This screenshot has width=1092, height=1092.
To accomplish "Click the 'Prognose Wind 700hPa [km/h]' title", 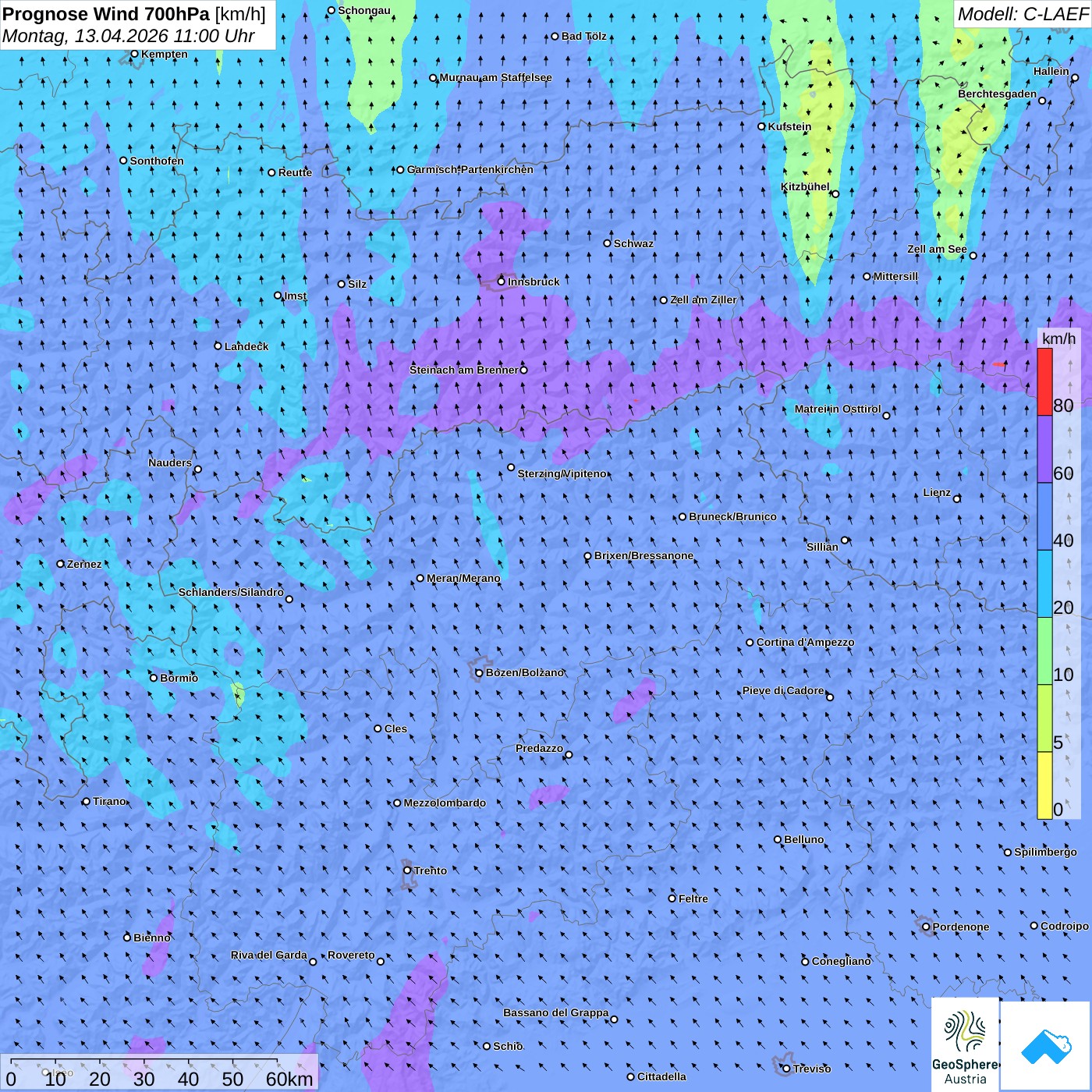I will coord(134,14).
